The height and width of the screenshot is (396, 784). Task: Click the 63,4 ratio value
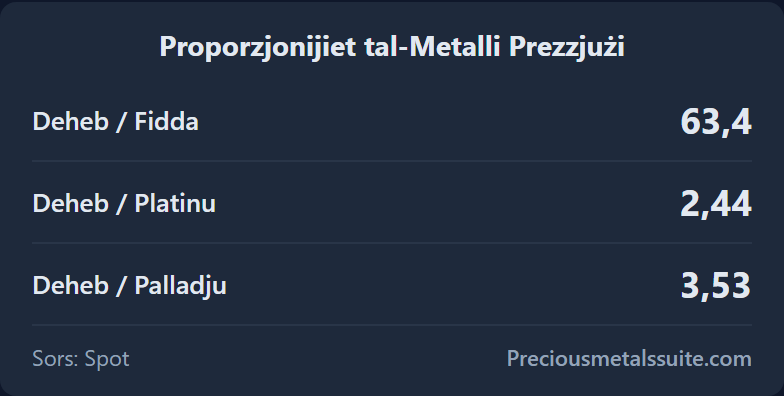(716, 122)
